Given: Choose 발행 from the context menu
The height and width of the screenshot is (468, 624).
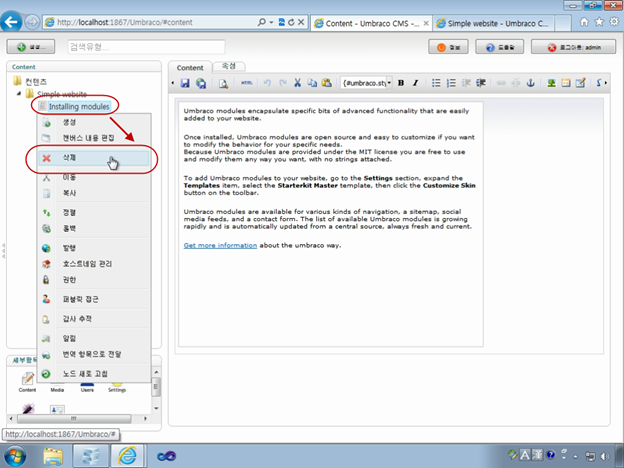Looking at the screenshot, I should click(94, 248).
